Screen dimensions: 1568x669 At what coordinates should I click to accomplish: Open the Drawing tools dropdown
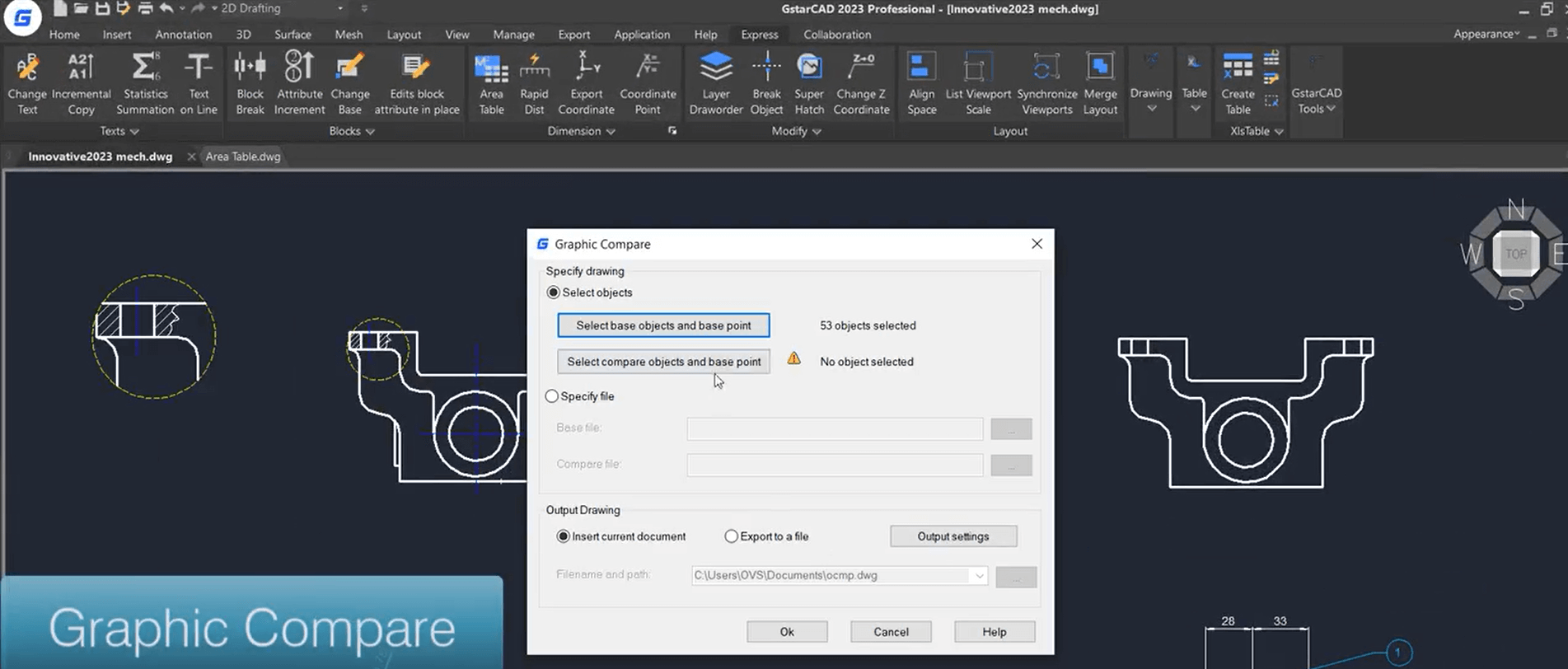click(1151, 83)
